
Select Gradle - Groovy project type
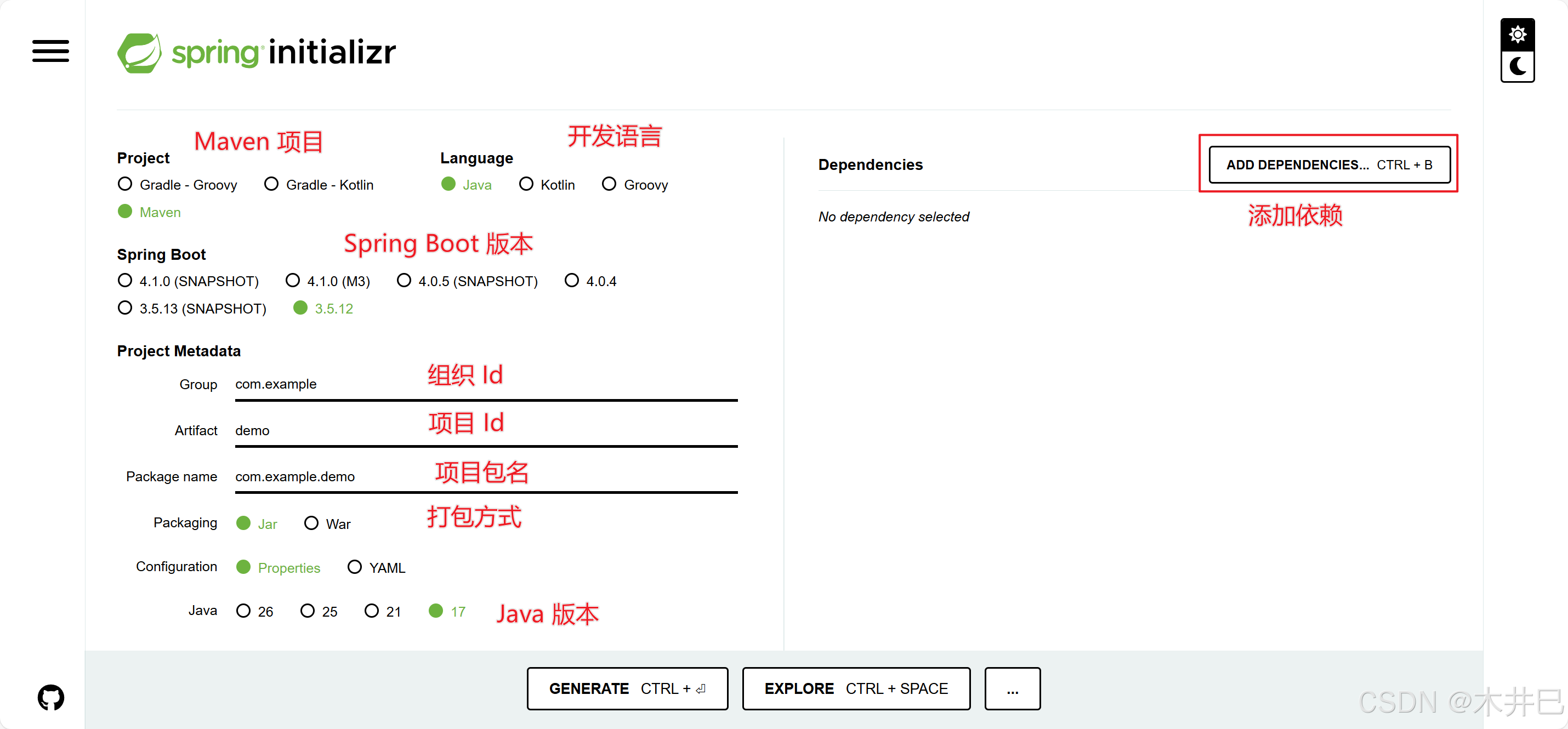click(x=125, y=184)
